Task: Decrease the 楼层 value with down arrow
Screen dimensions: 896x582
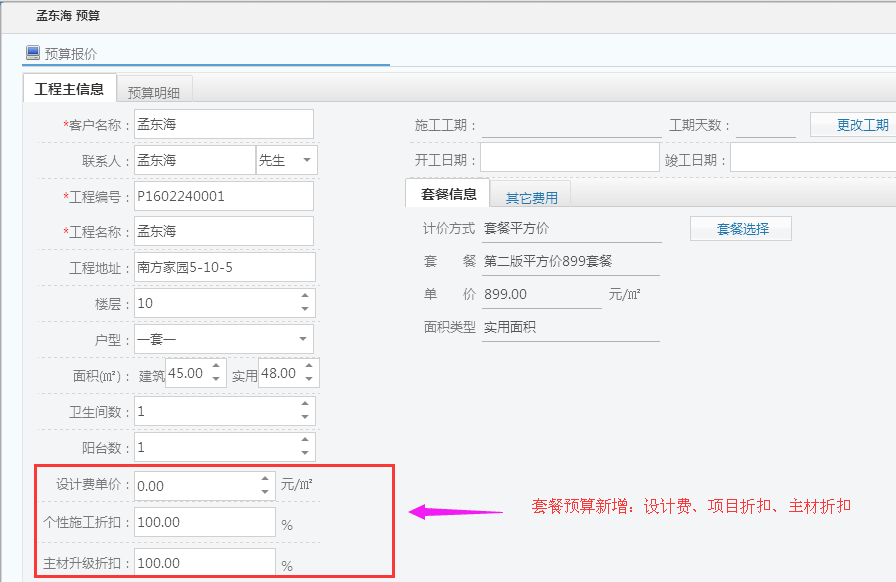Action: 305,309
